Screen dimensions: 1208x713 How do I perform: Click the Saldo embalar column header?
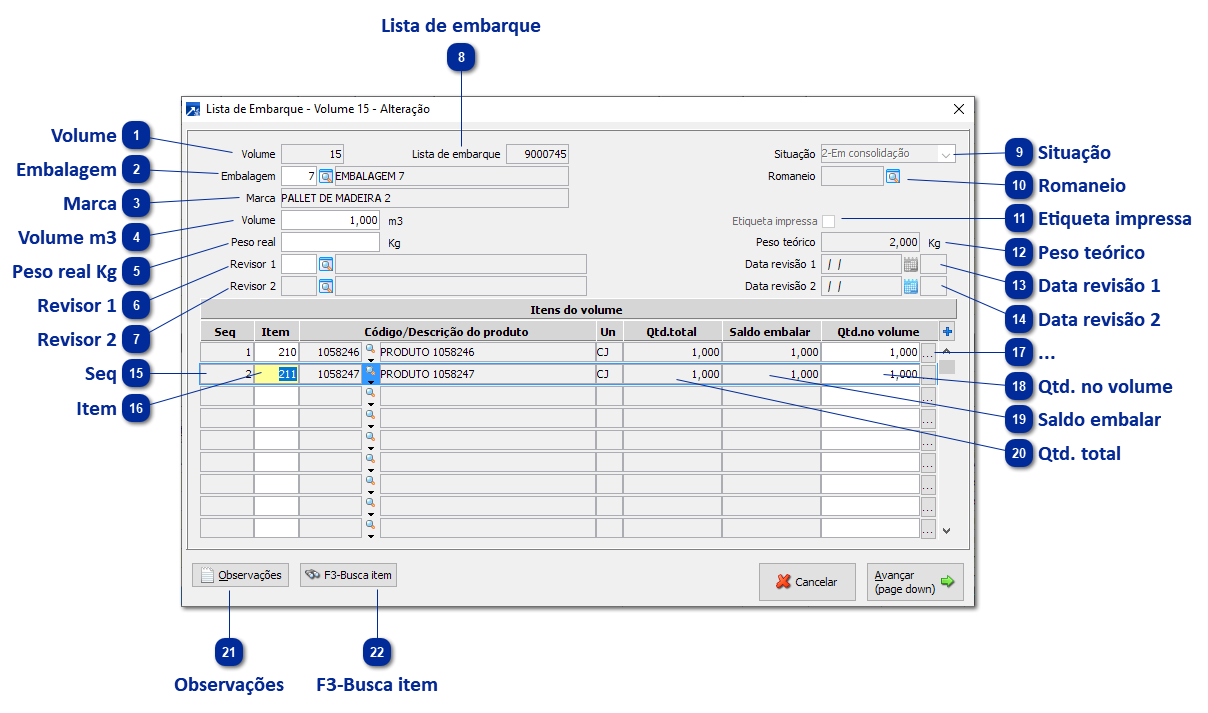(x=771, y=331)
